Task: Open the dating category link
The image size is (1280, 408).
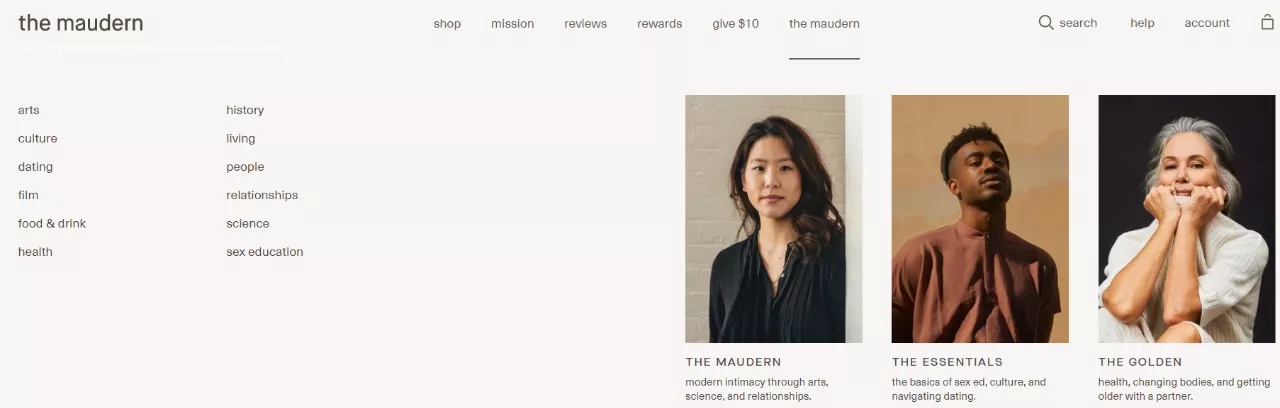Action: click(x=35, y=167)
